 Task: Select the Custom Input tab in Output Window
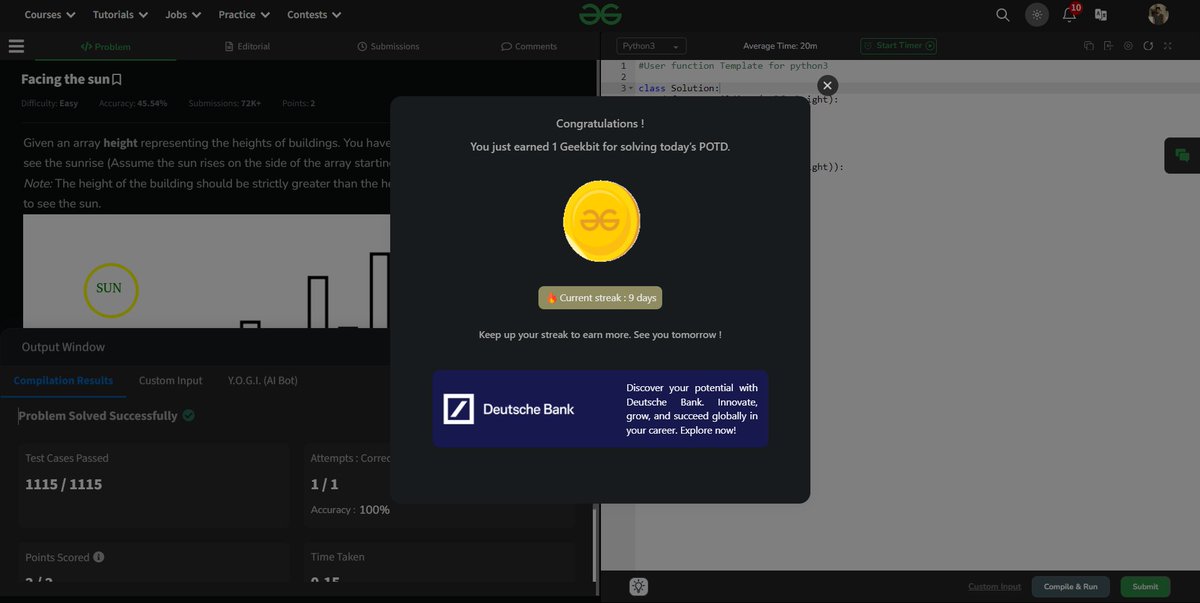pyautogui.click(x=170, y=380)
